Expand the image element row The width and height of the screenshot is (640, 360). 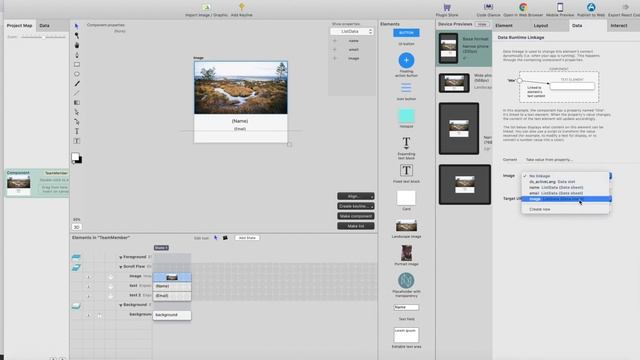click(89, 277)
